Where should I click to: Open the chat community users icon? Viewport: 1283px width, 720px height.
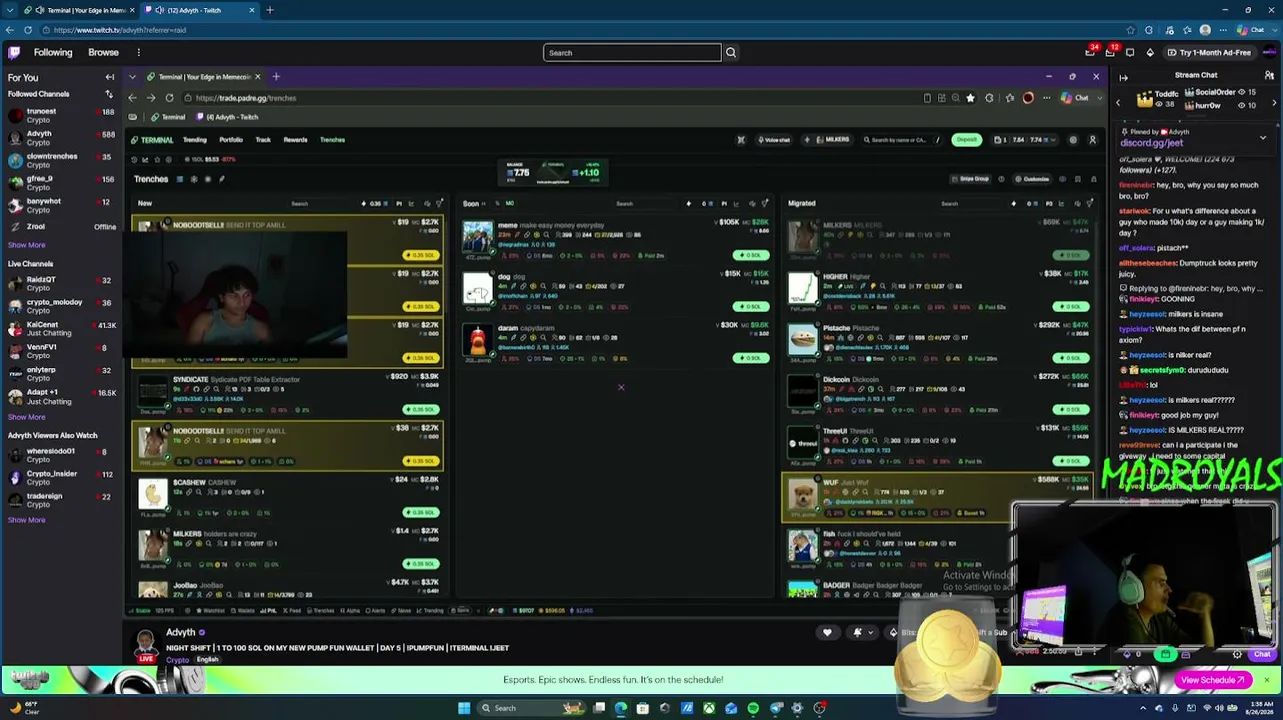click(x=1270, y=75)
